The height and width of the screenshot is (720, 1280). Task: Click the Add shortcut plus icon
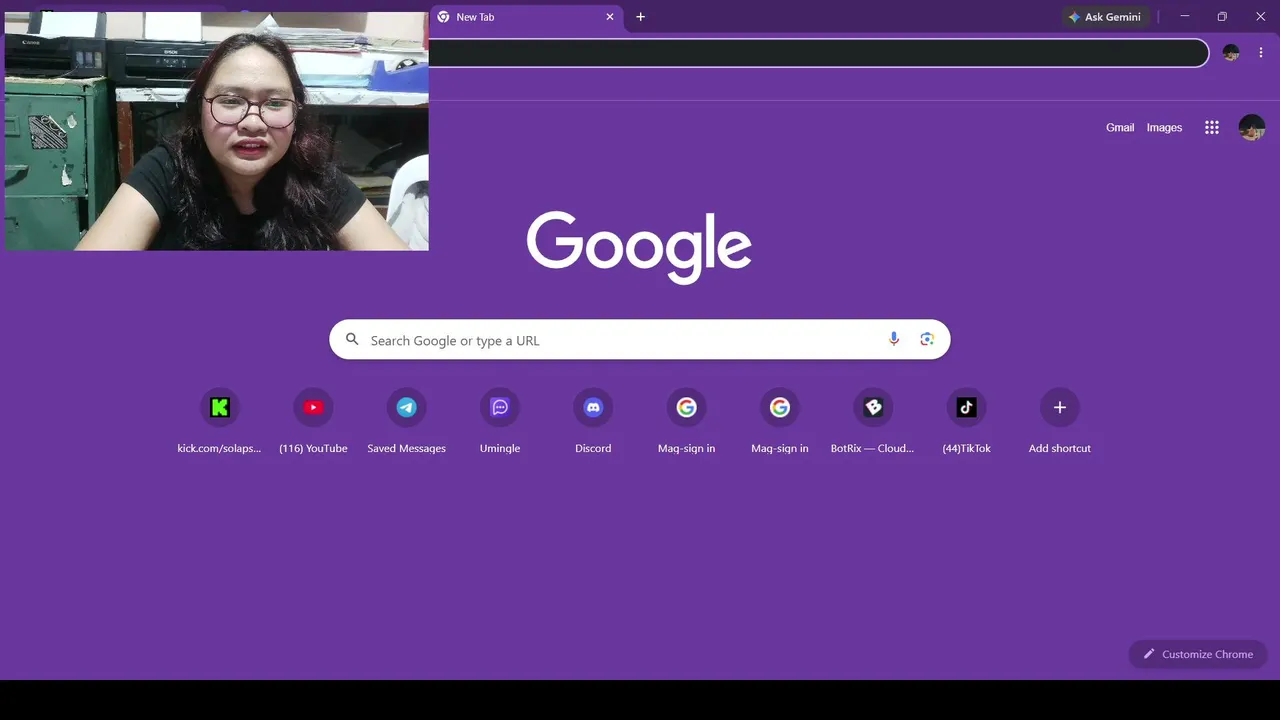pyautogui.click(x=1060, y=407)
